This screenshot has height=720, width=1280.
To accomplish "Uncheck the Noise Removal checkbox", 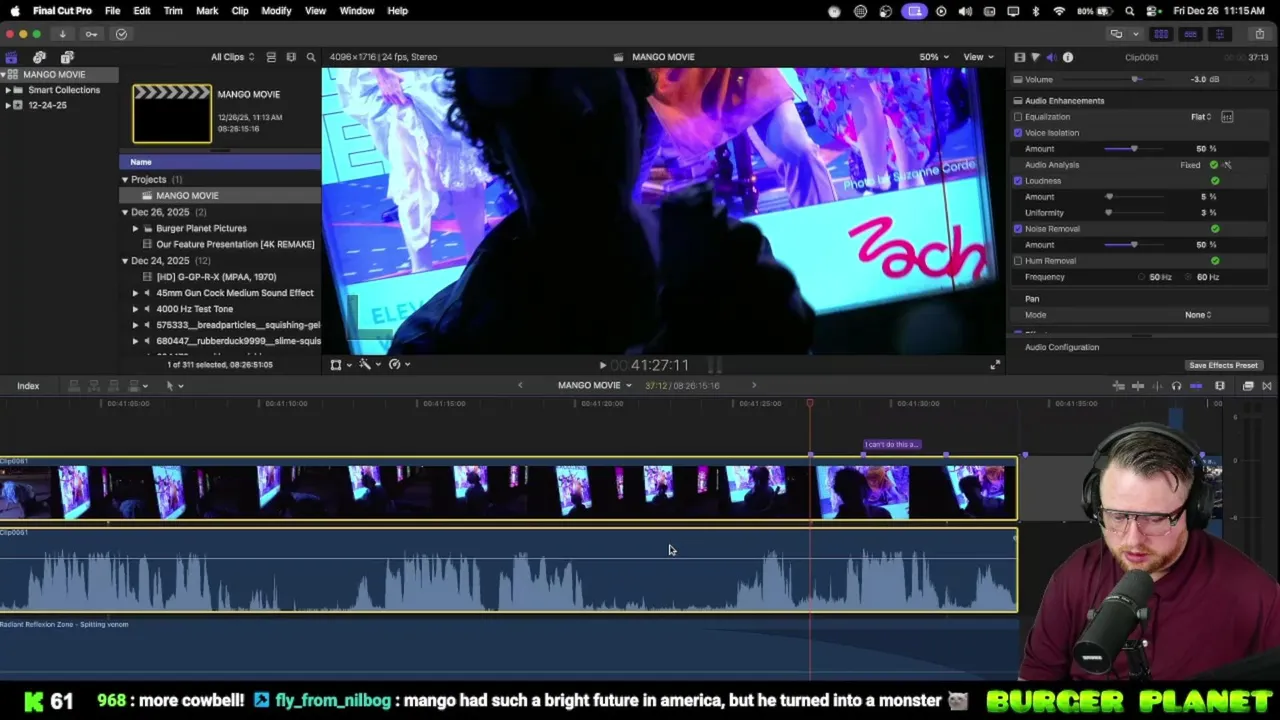I will [1018, 229].
